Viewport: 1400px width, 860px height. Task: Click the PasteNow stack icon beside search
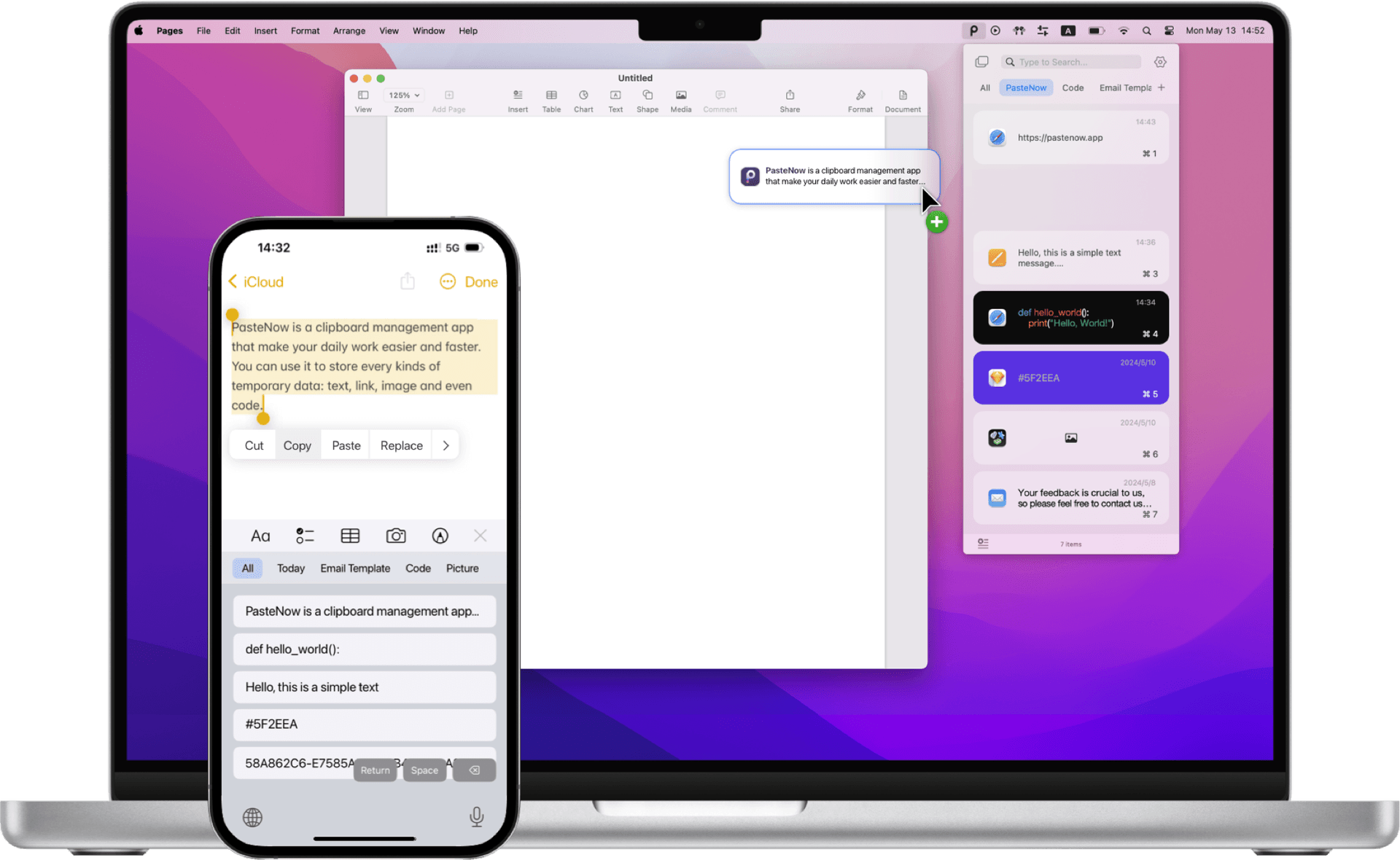(x=982, y=62)
